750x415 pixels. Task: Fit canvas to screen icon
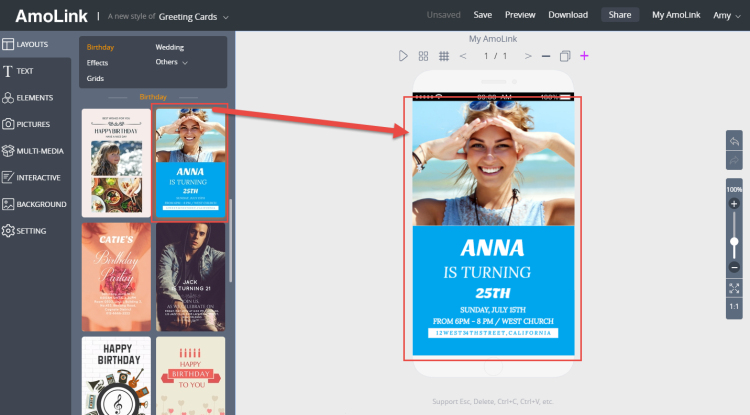click(x=734, y=288)
